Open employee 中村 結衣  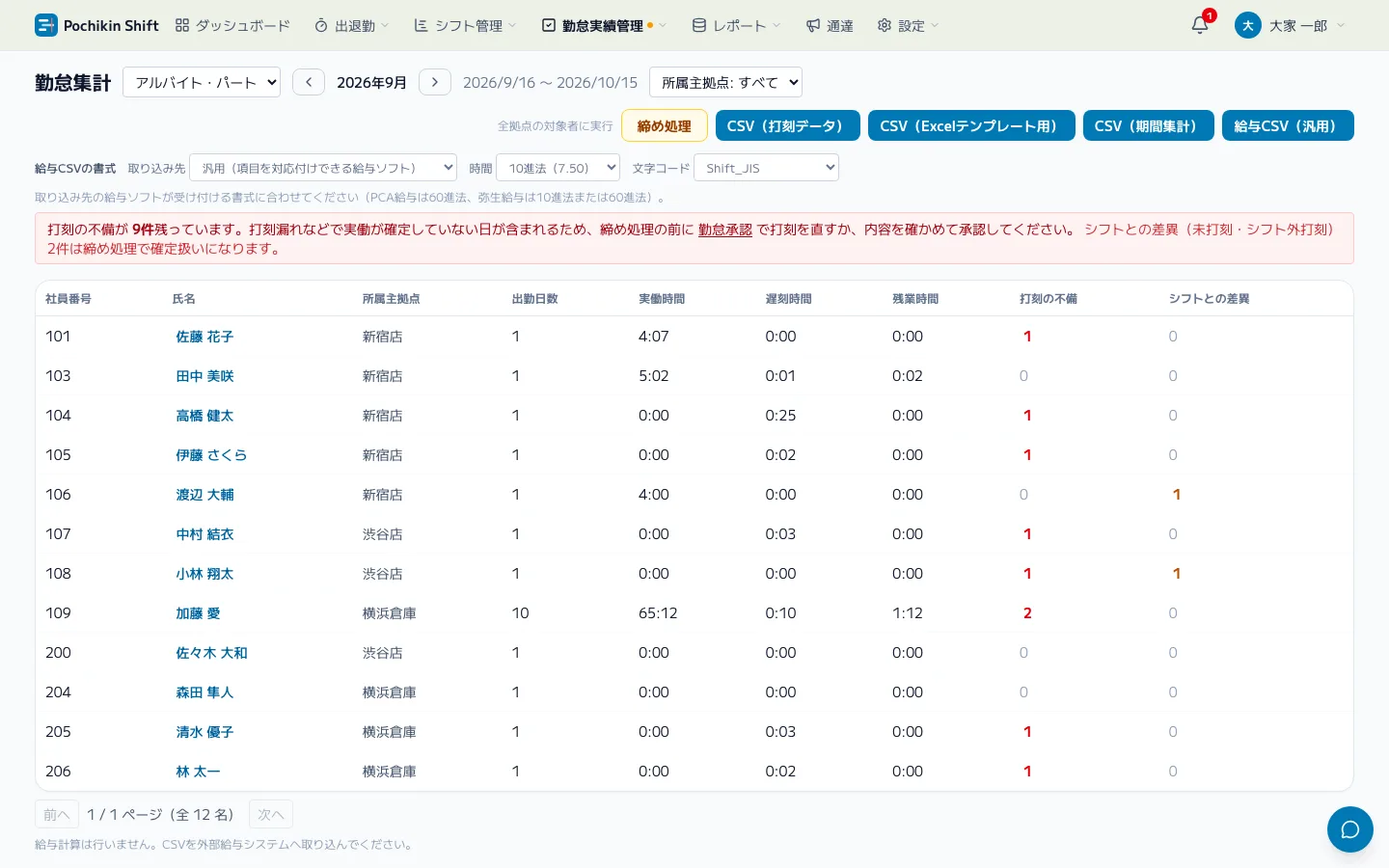pos(204,534)
